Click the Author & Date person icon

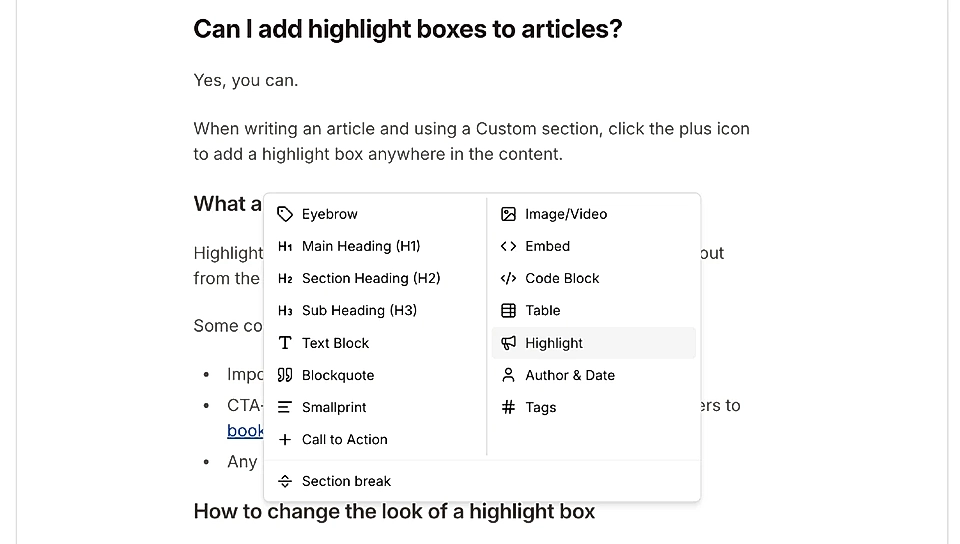coord(508,375)
